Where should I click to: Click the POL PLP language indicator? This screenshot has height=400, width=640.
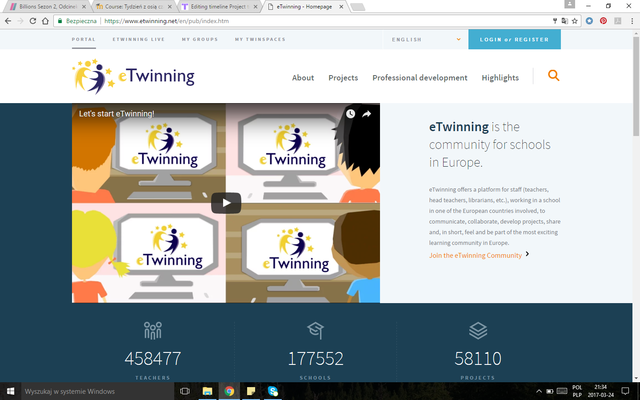[x=577, y=391]
